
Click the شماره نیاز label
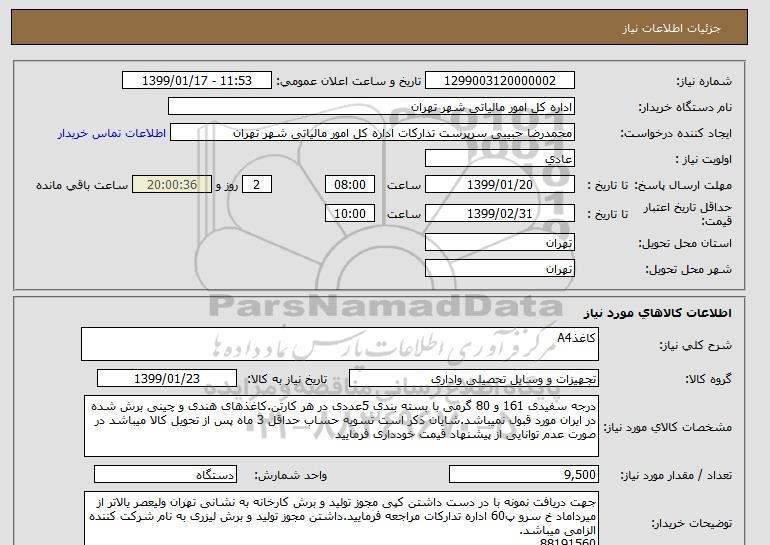(x=704, y=82)
